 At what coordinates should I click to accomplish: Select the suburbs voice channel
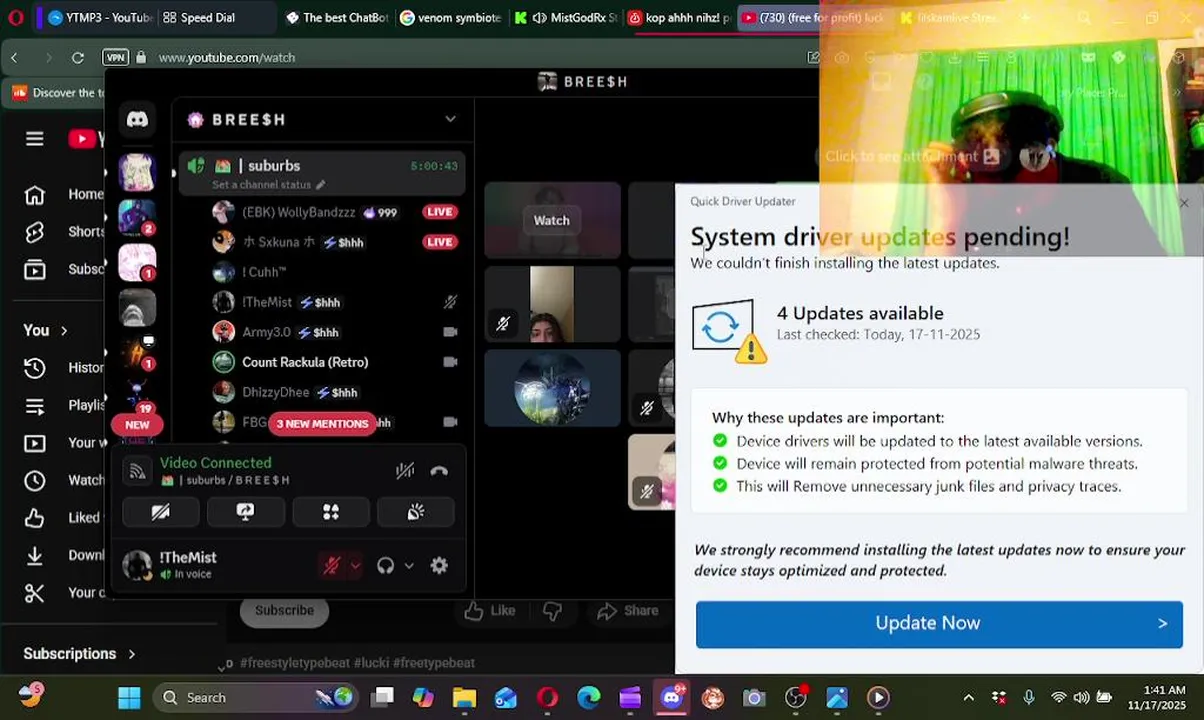(x=322, y=172)
